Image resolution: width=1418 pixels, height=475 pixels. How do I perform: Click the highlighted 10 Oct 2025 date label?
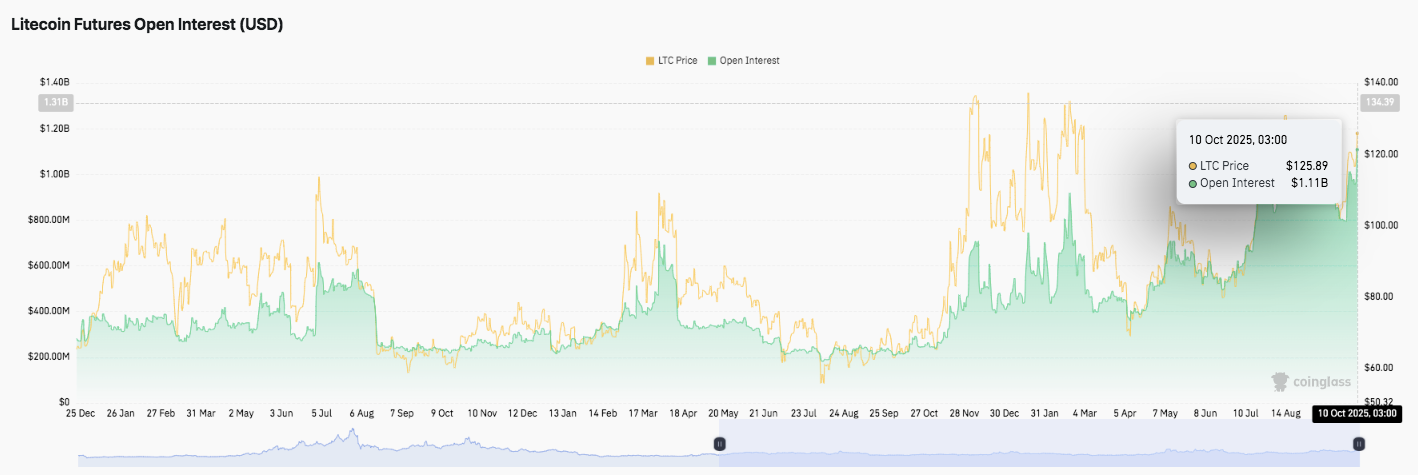click(1354, 413)
